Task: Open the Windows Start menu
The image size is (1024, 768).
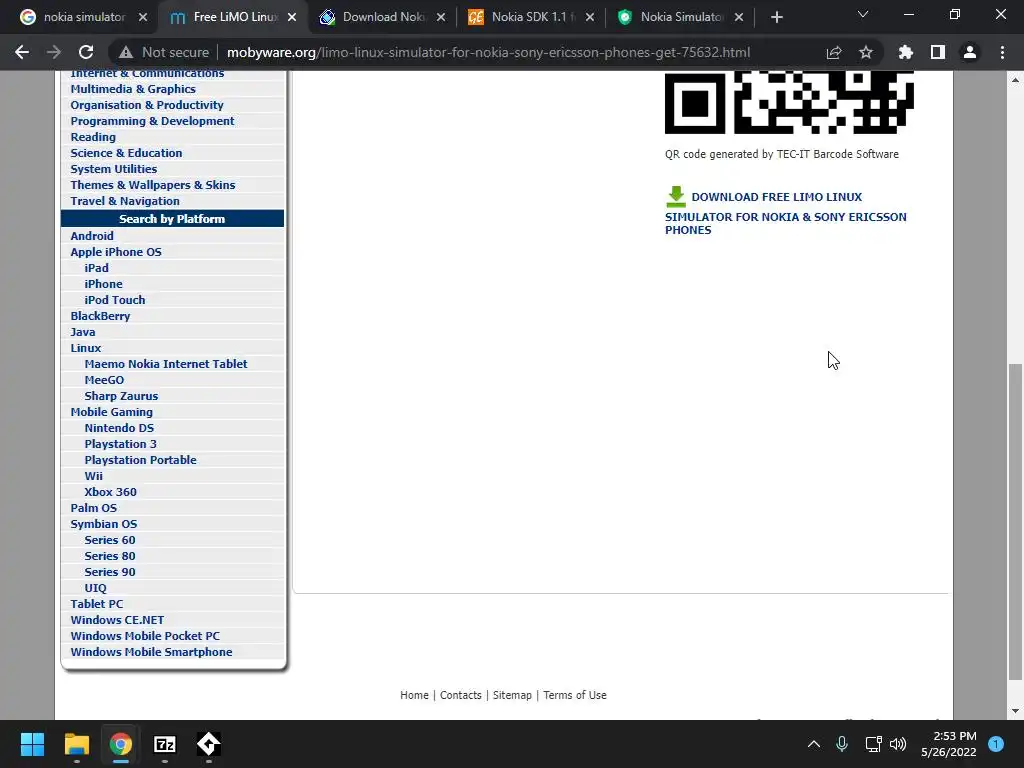Action: coord(32,744)
